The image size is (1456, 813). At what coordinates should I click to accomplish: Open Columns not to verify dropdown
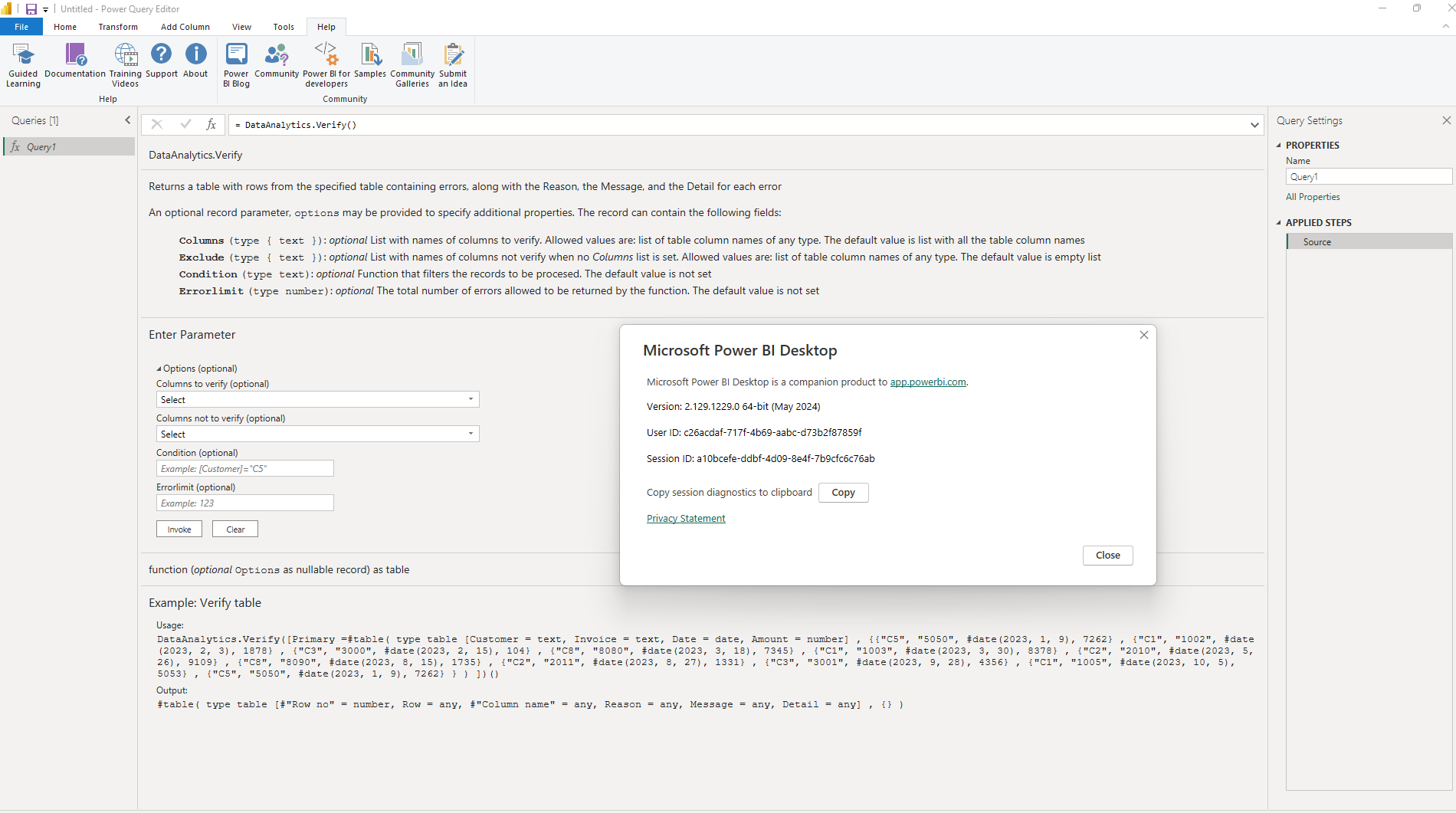(x=318, y=434)
